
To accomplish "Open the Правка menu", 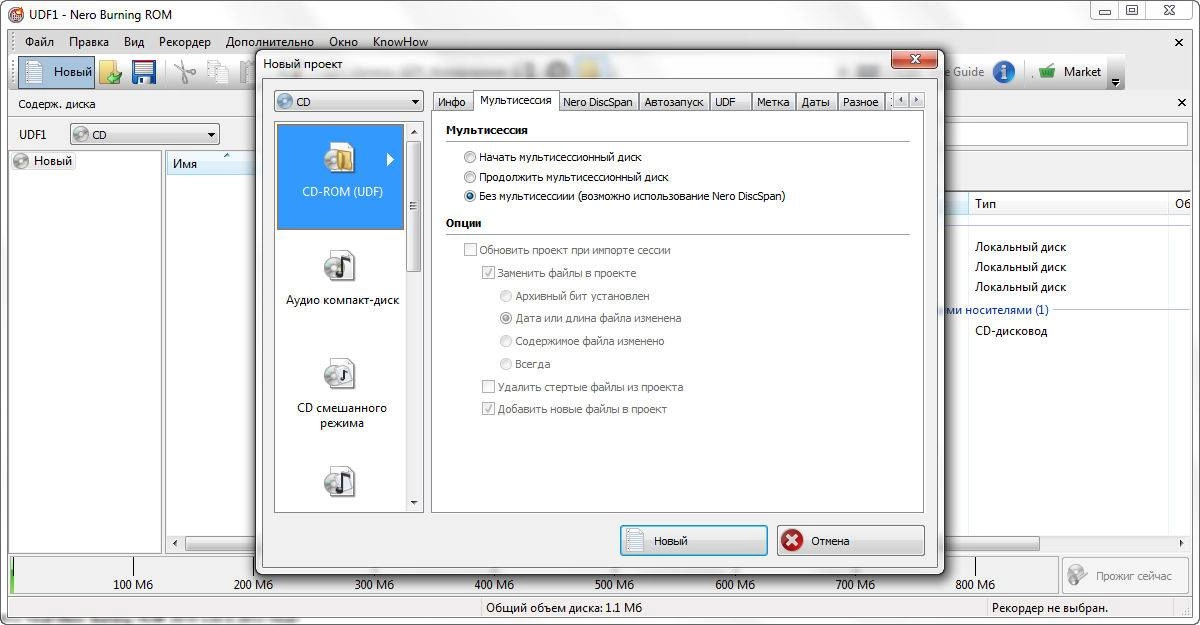I will [89, 42].
